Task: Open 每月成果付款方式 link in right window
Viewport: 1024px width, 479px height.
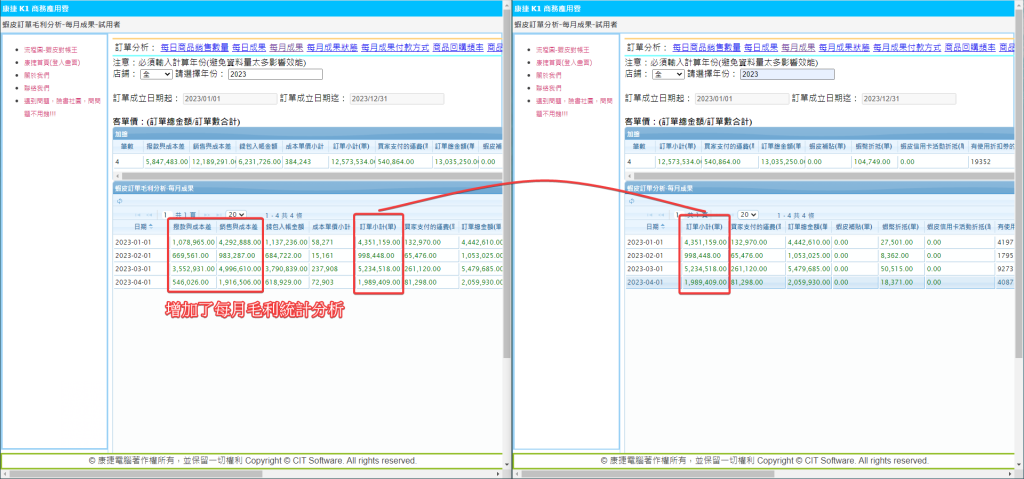Action: (x=908, y=46)
